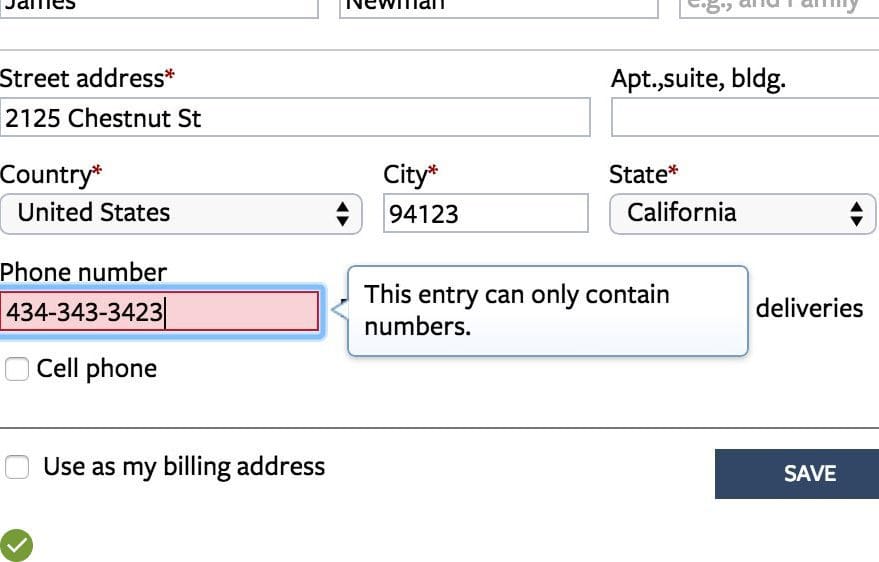The image size is (879, 562).
Task: Click the highlighted Phone number input
Action: [160, 312]
